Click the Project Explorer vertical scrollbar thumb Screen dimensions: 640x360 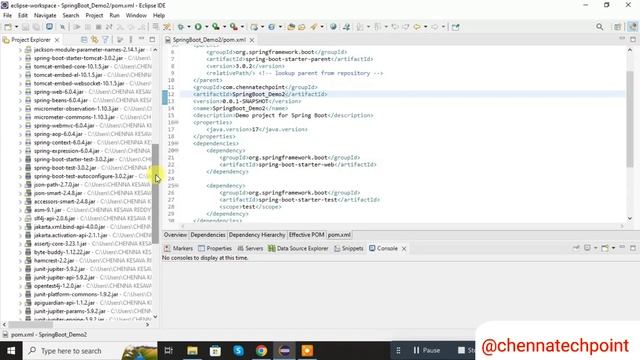156,194
